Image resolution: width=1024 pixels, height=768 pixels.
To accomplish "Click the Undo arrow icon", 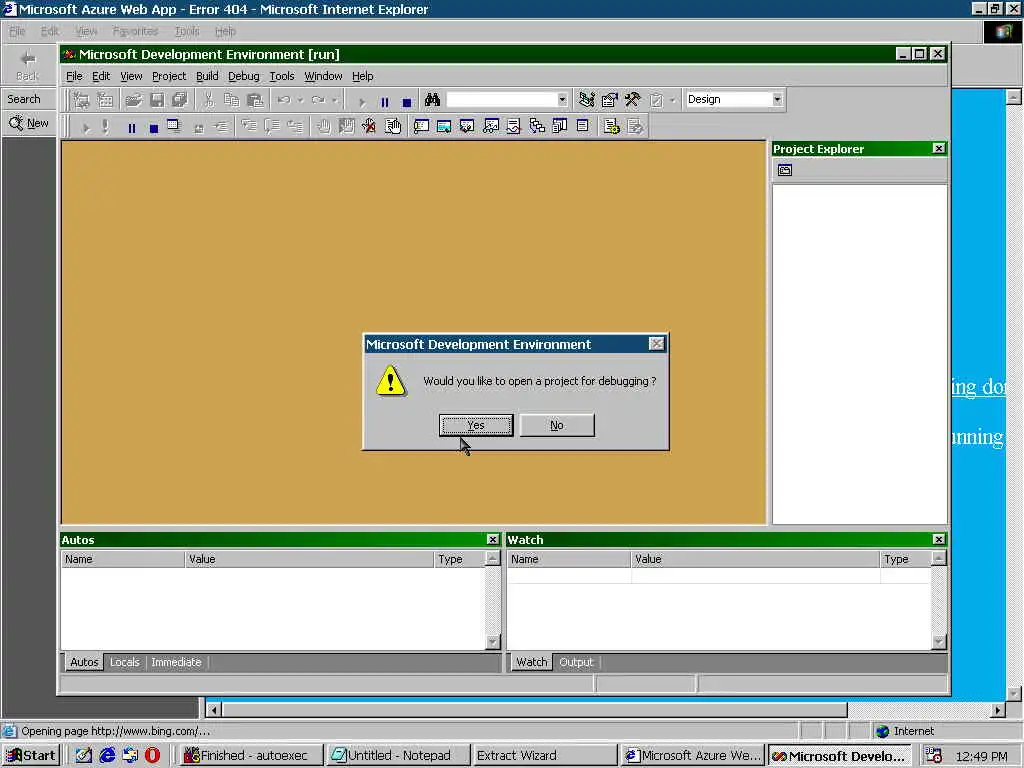I will (283, 100).
